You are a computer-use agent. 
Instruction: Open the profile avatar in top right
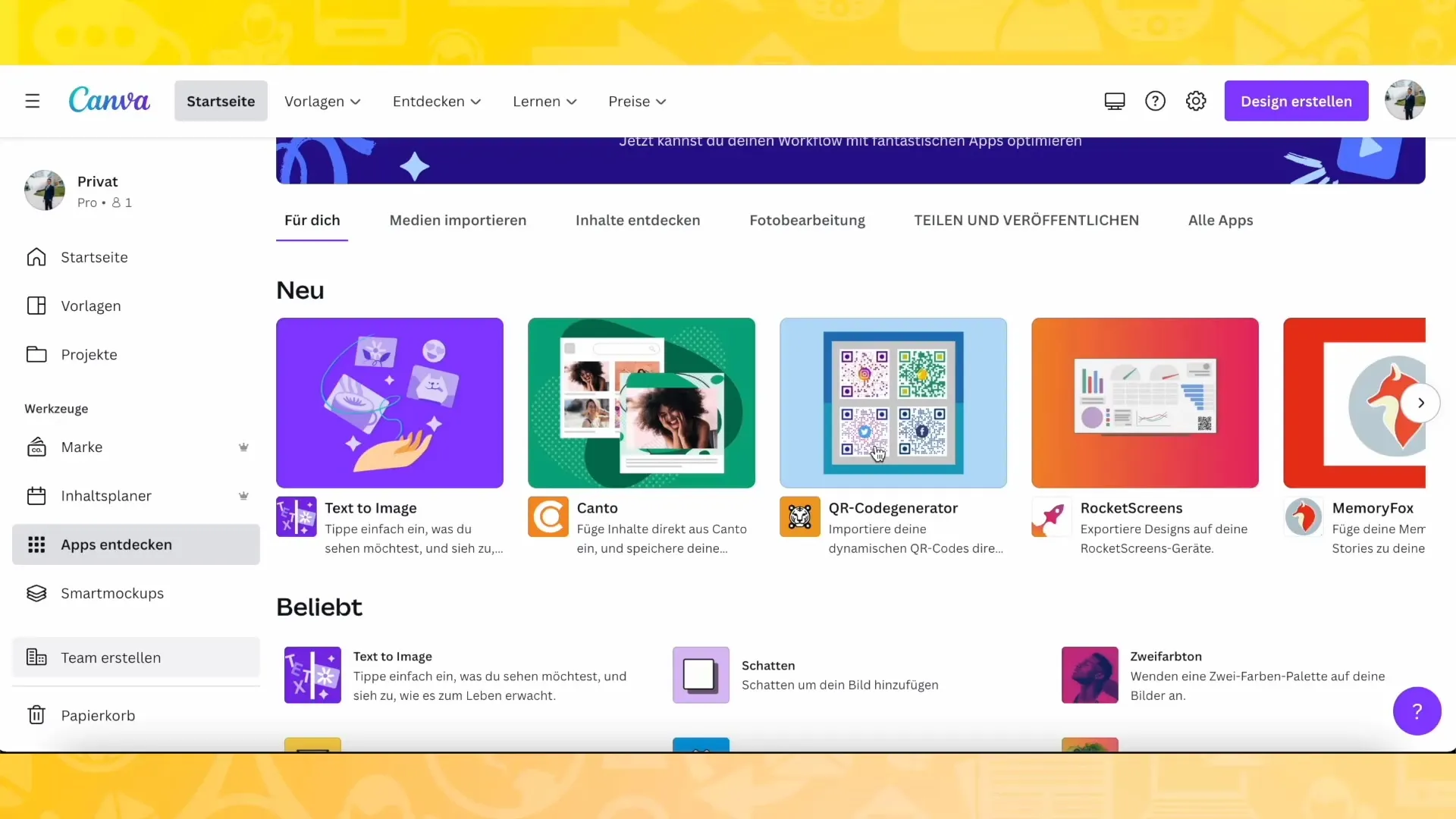pos(1404,100)
